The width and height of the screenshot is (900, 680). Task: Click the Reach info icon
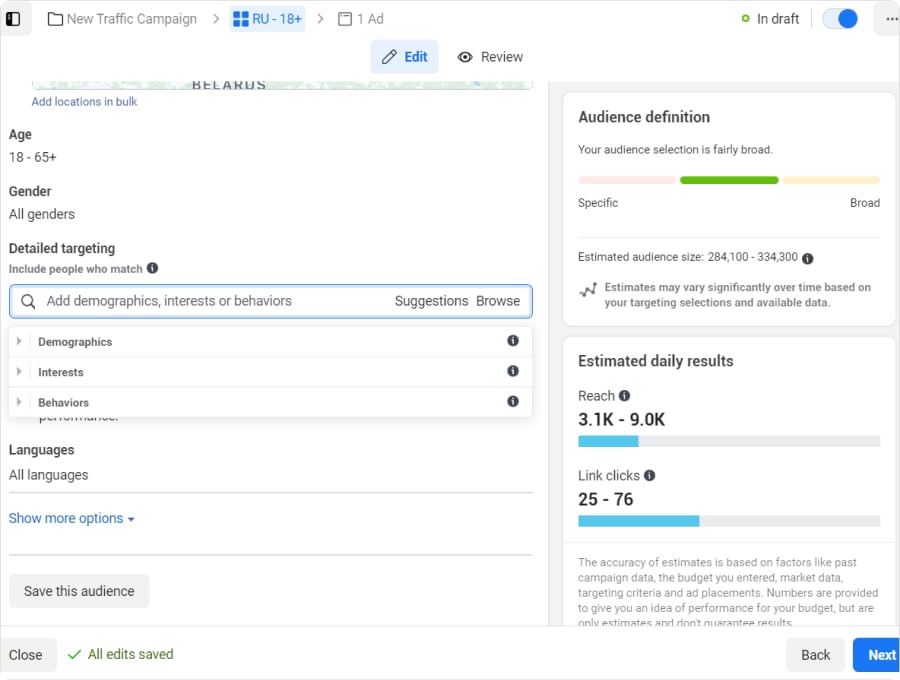click(624, 396)
